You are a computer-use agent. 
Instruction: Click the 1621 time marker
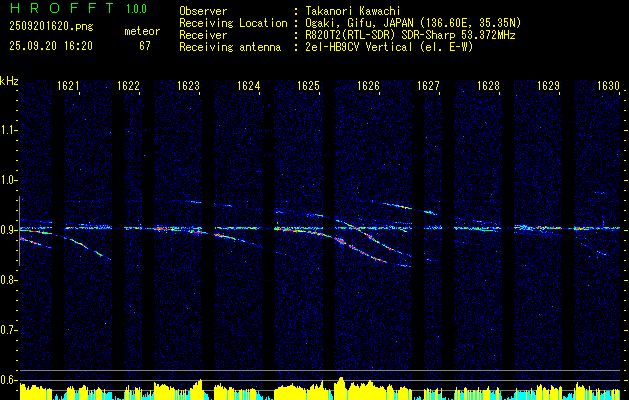(68, 86)
